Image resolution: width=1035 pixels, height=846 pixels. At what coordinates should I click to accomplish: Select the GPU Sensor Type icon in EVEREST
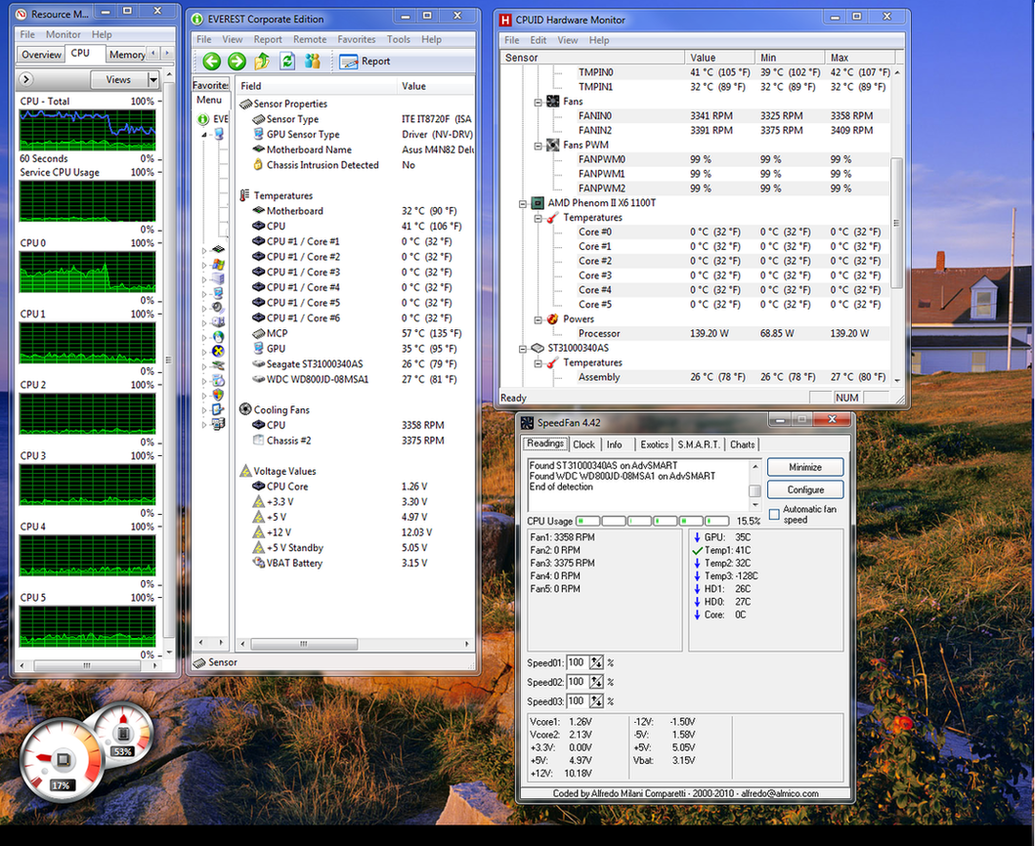point(259,134)
